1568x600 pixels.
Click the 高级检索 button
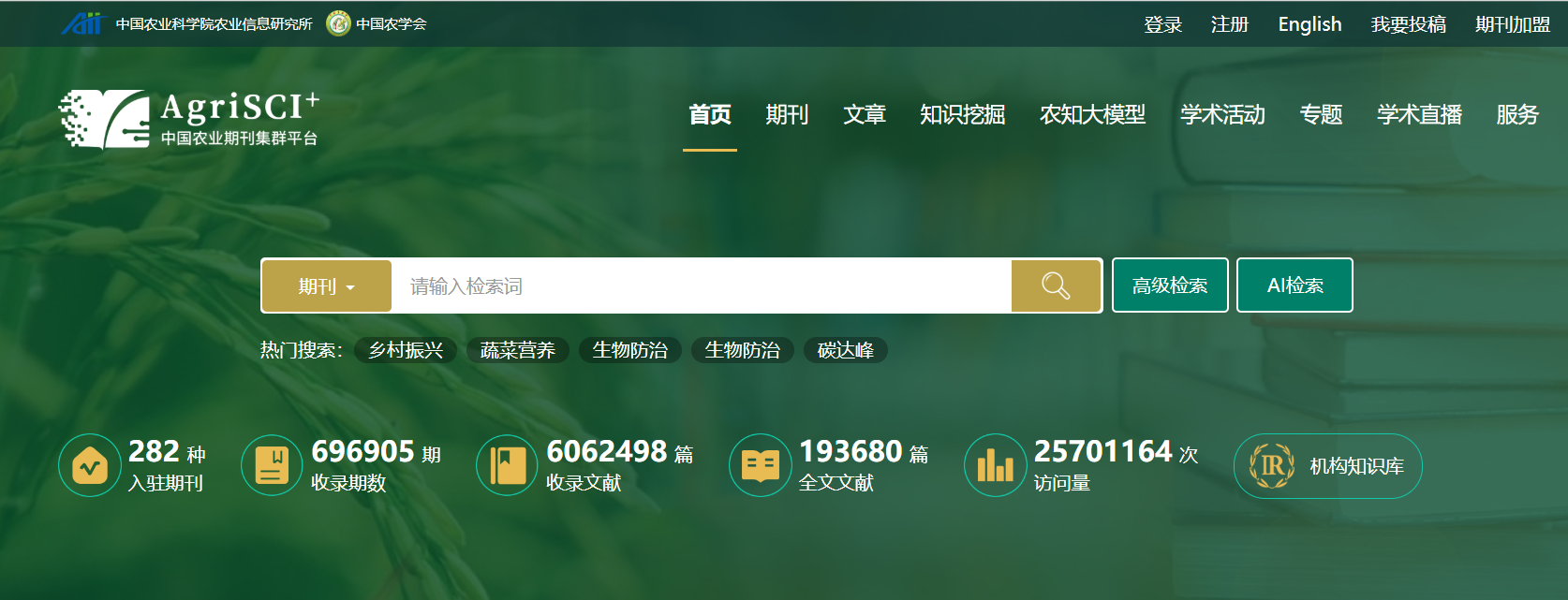point(1169,285)
